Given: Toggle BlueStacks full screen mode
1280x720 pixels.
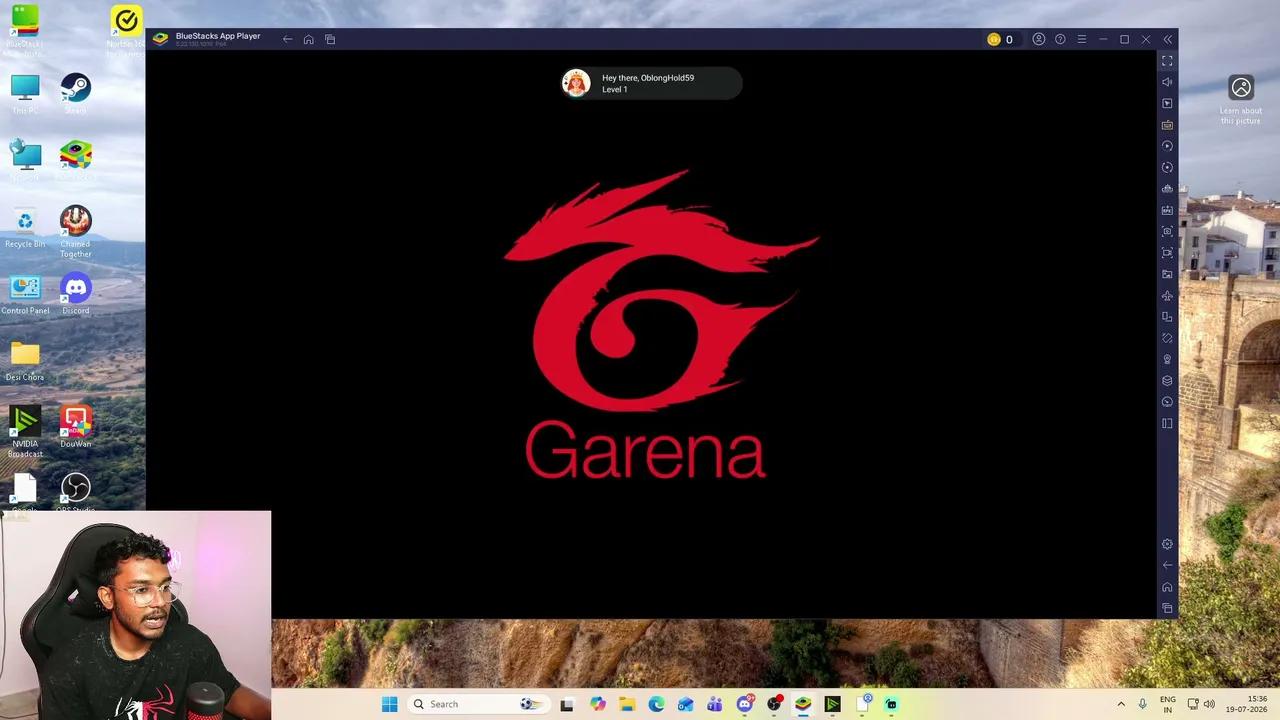Looking at the screenshot, I should pyautogui.click(x=1167, y=61).
